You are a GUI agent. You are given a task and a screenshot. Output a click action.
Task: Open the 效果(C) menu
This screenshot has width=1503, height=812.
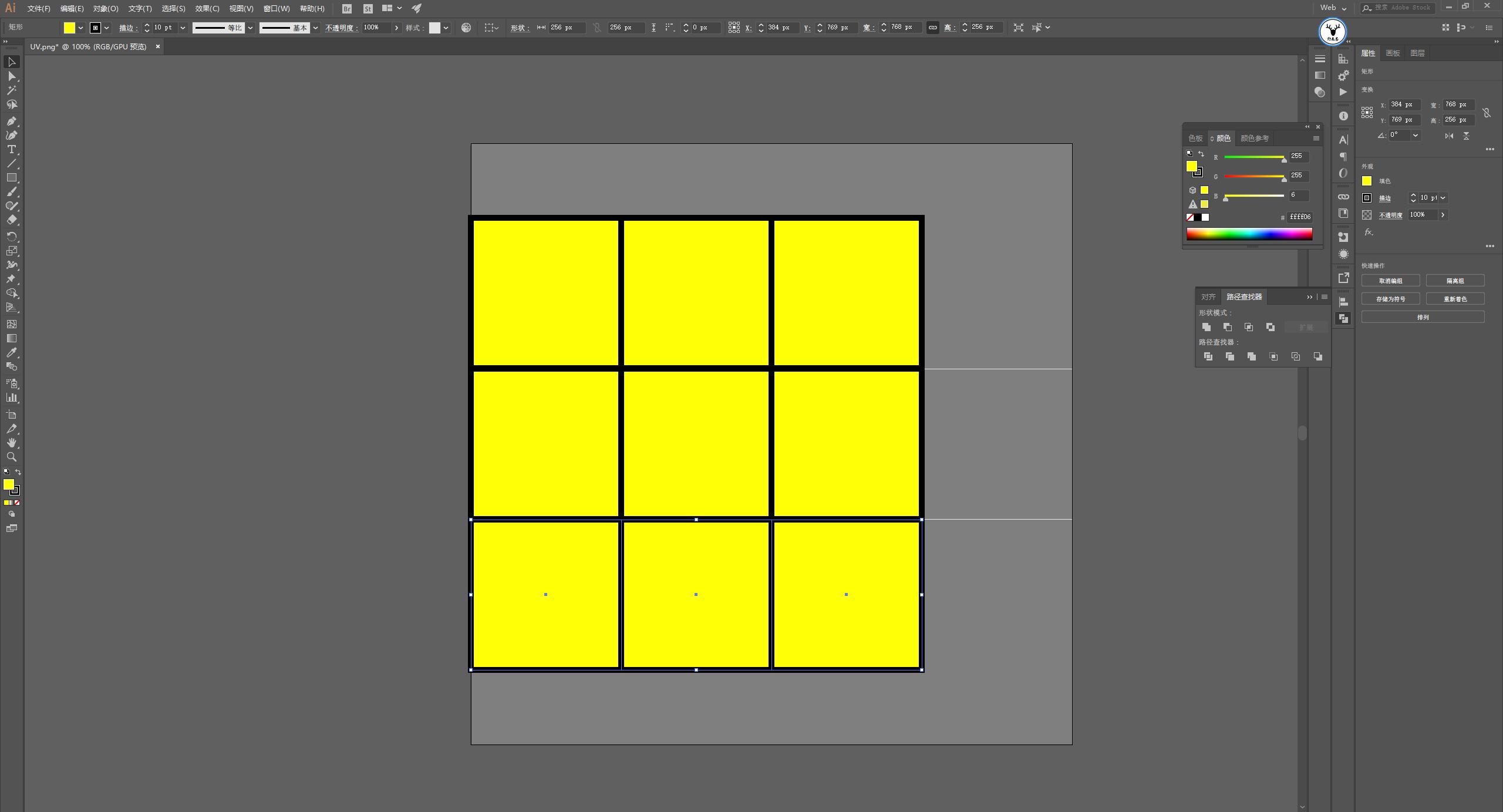[x=207, y=8]
